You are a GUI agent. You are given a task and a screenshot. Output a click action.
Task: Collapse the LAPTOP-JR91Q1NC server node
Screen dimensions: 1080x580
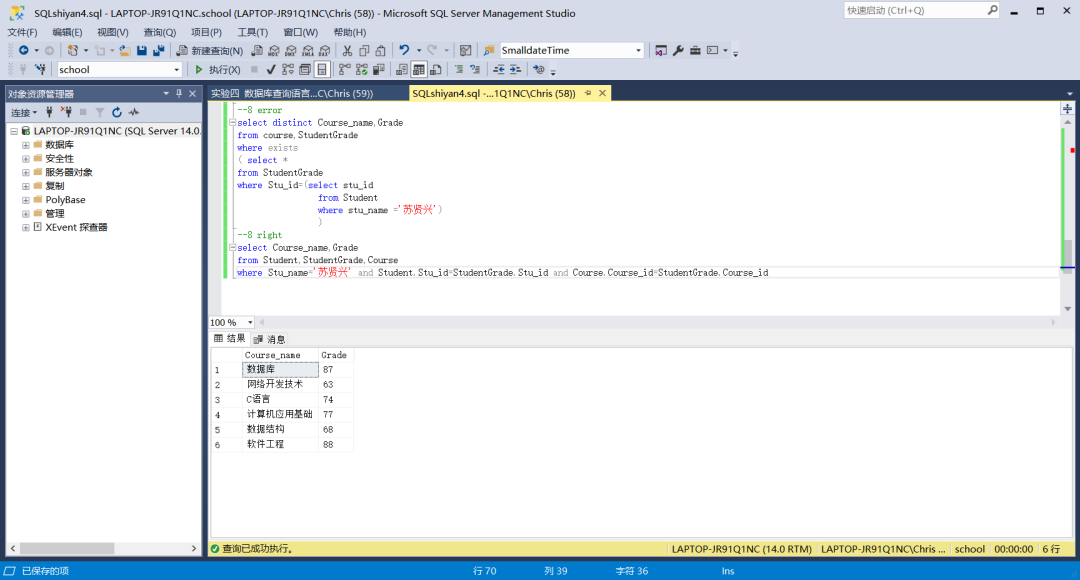tap(14, 131)
